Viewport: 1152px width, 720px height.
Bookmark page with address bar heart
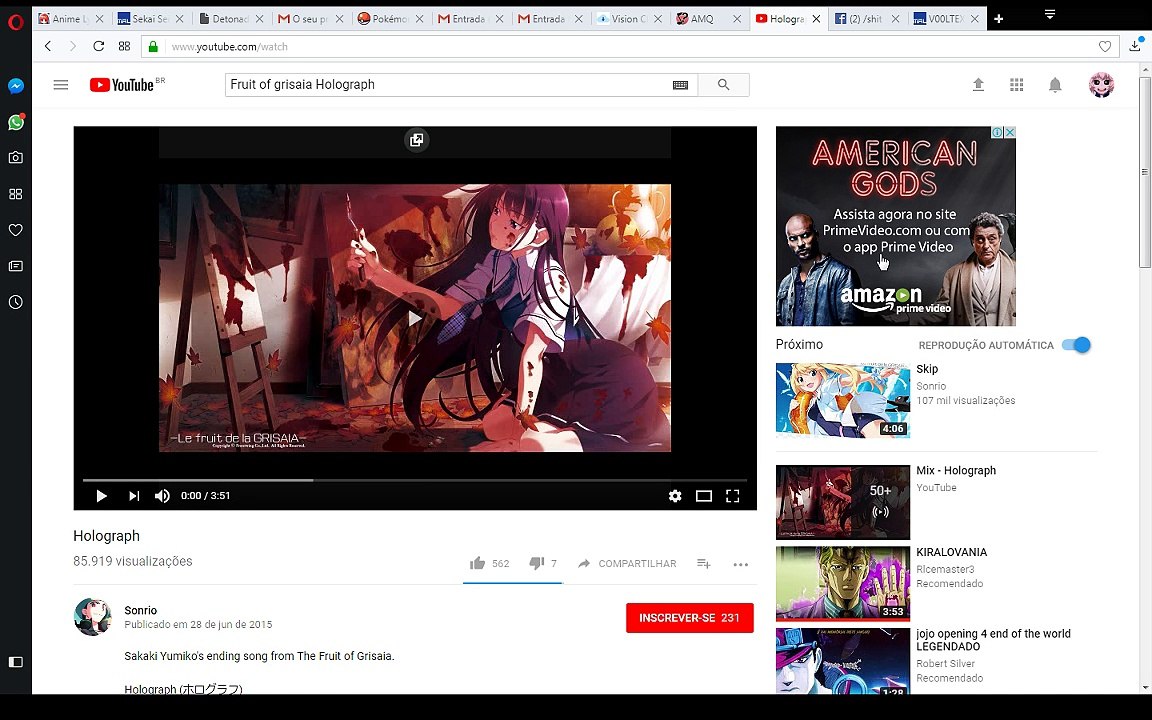[1104, 46]
